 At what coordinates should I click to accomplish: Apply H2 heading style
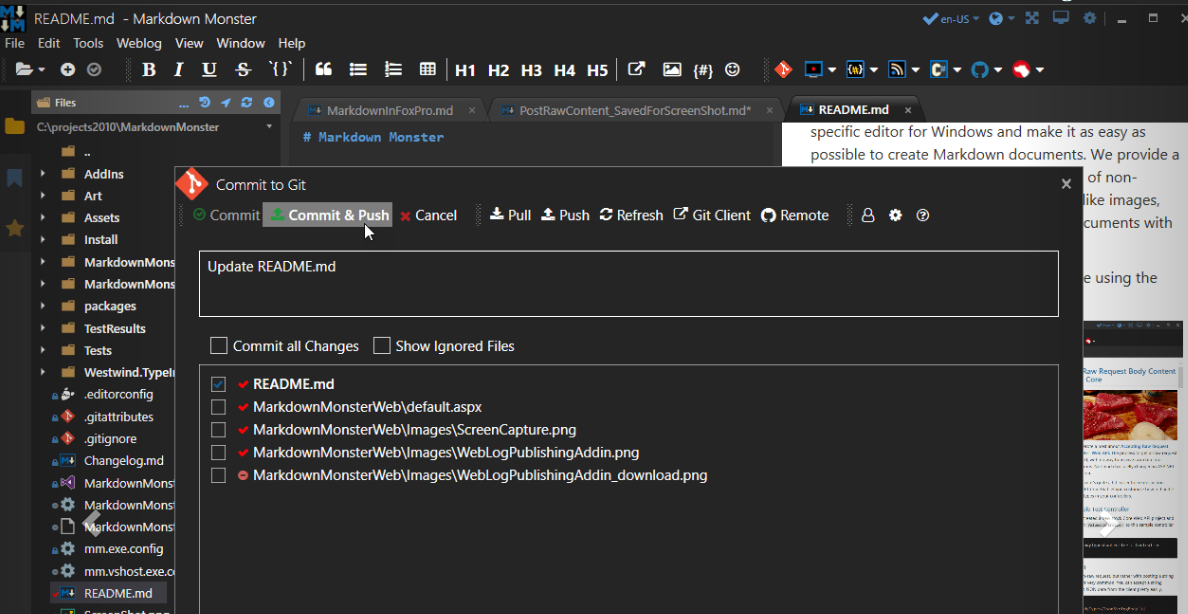(498, 70)
